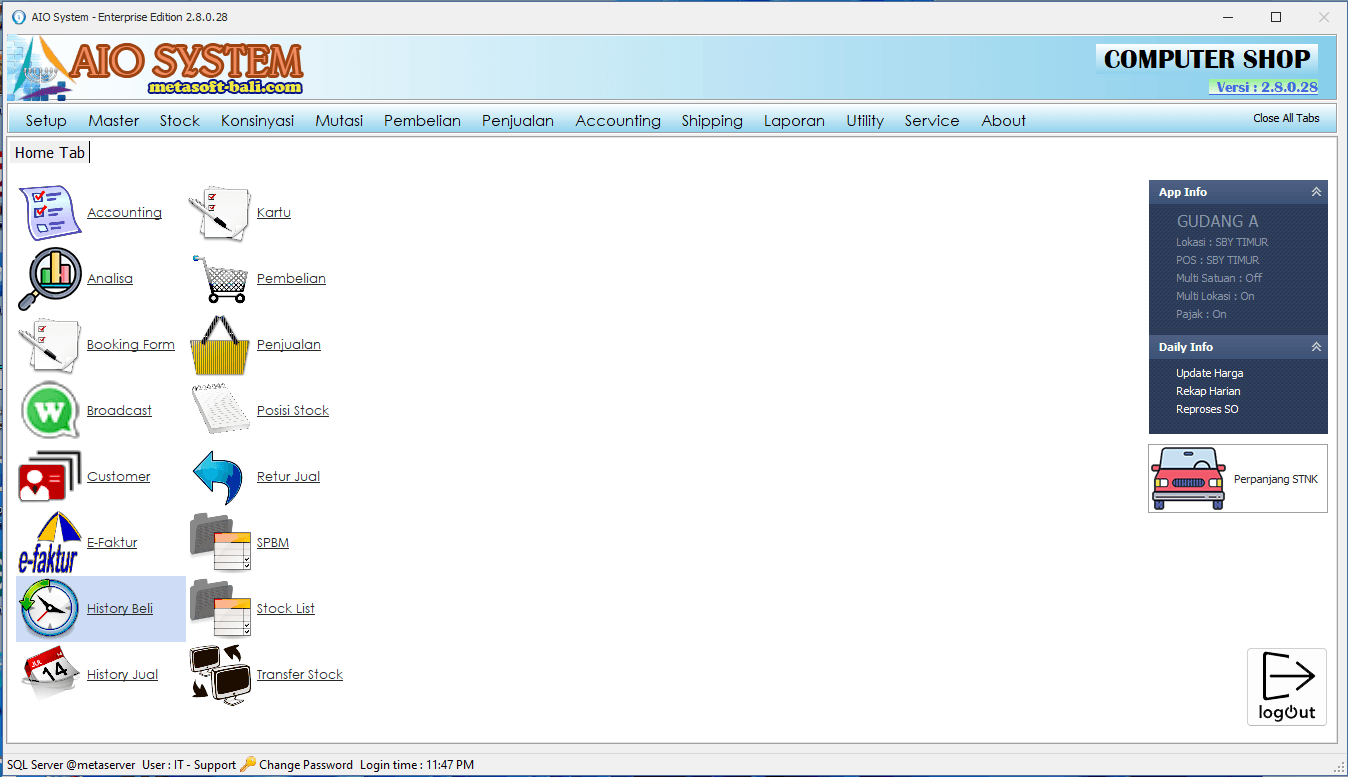This screenshot has width=1348, height=777.
Task: Click the Transfer Stock link label
Action: pos(300,674)
